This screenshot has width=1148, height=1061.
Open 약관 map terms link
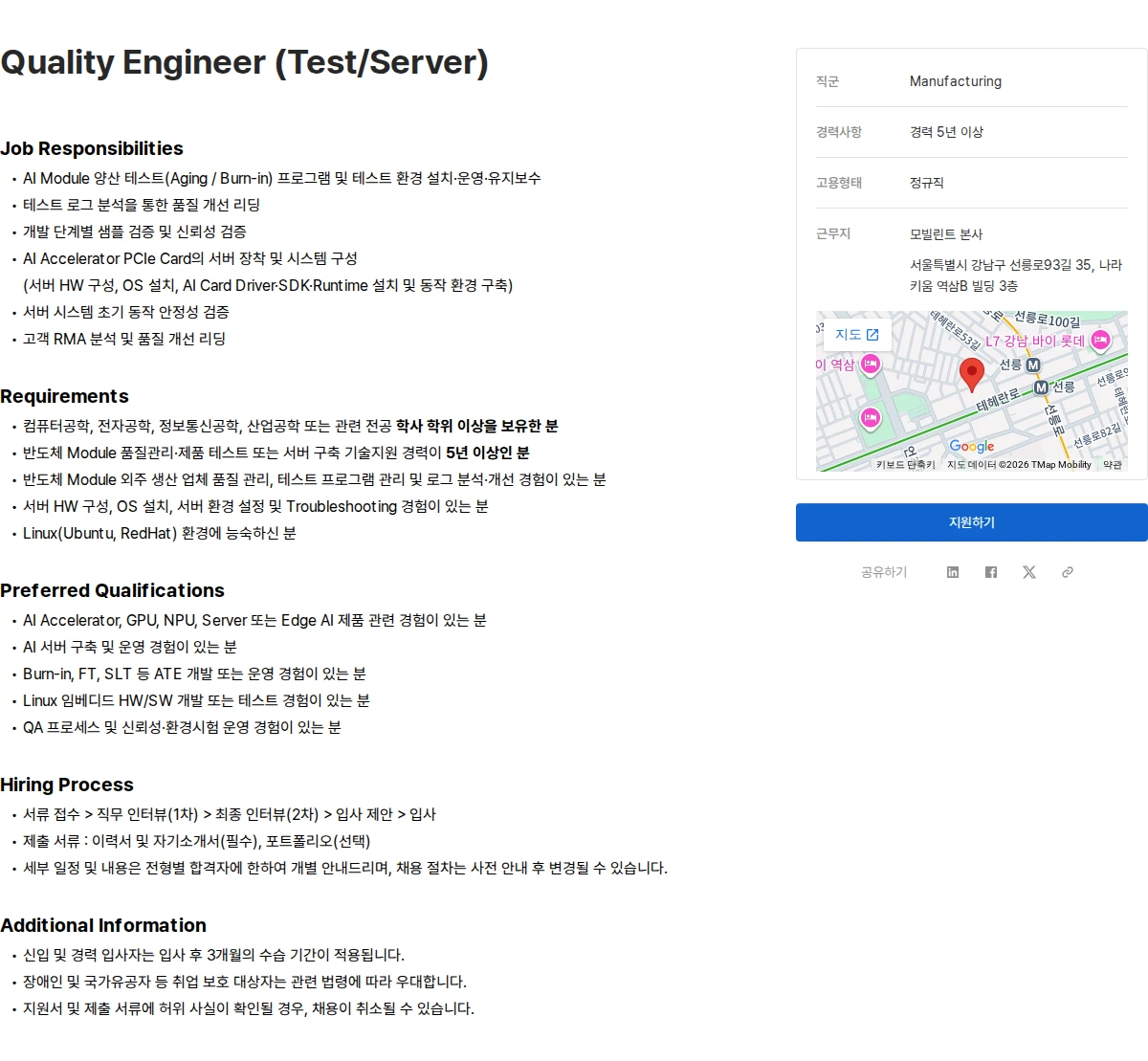1113,465
